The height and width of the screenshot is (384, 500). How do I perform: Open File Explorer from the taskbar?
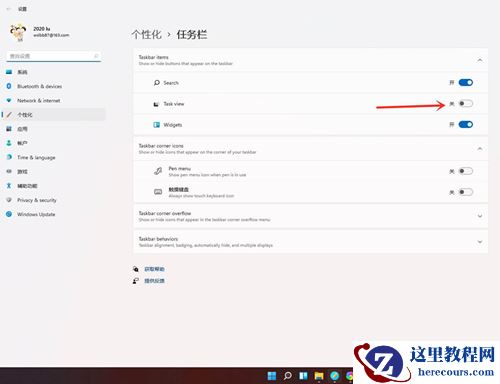coord(319,376)
